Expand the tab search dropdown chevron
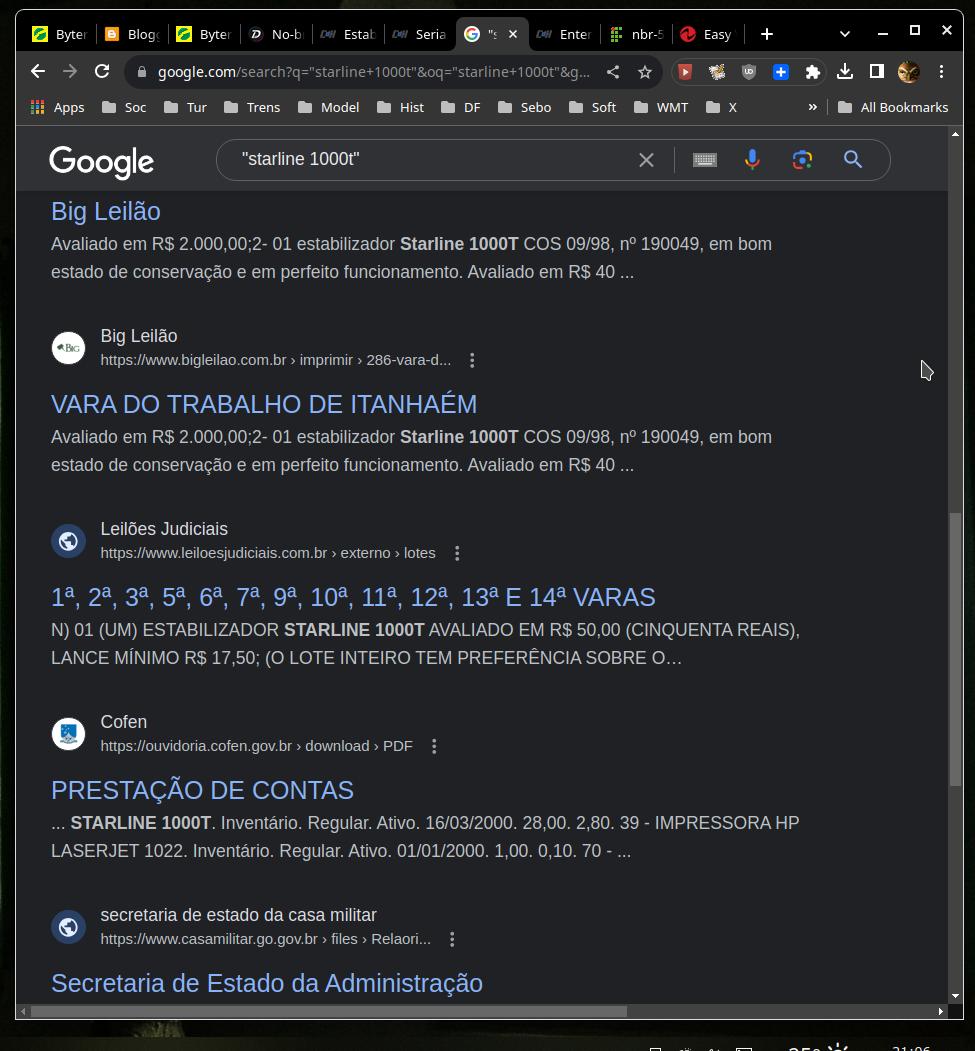The width and height of the screenshot is (975, 1051). pyautogui.click(x=844, y=34)
